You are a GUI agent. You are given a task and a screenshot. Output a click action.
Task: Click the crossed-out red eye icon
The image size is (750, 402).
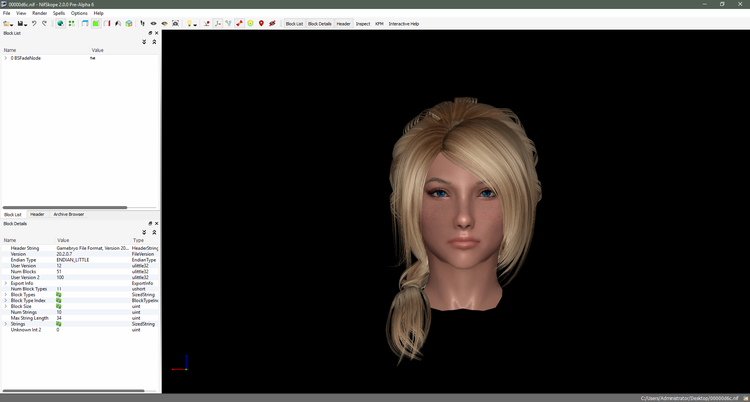[x=272, y=23]
